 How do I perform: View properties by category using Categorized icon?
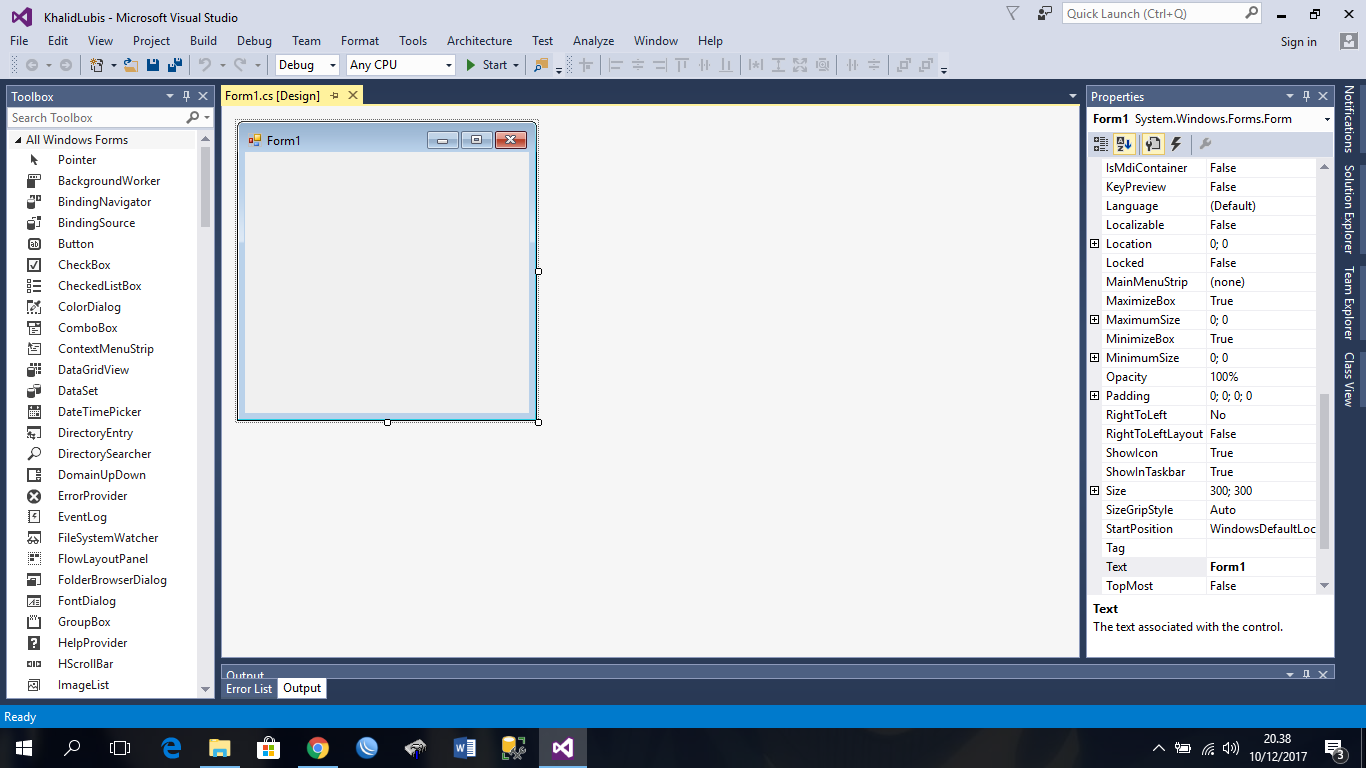1099,144
